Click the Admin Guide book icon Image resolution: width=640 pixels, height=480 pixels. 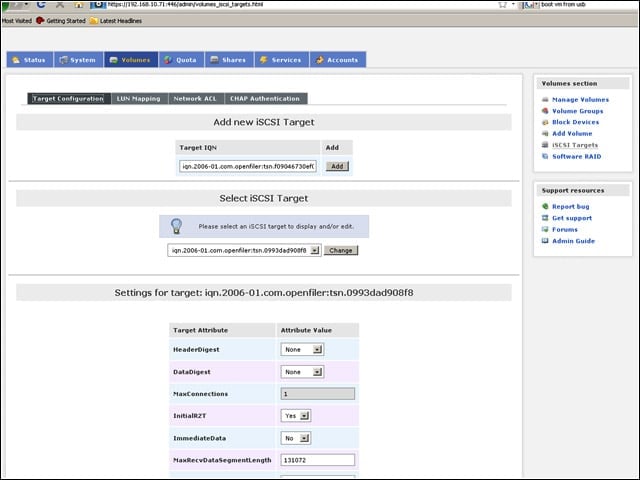pos(545,241)
